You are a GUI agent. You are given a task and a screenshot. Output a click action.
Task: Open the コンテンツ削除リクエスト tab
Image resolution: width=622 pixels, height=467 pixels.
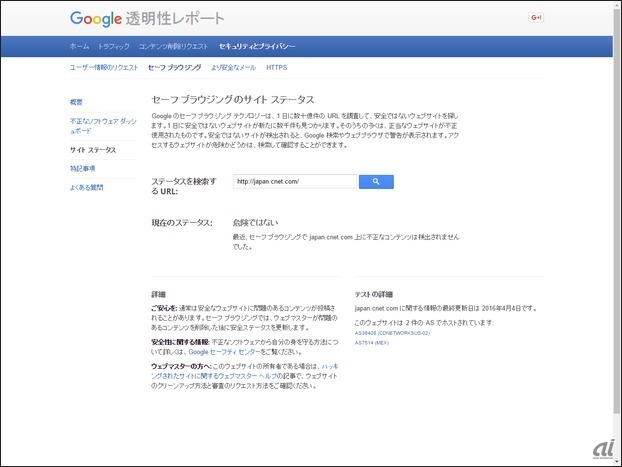click(x=173, y=46)
